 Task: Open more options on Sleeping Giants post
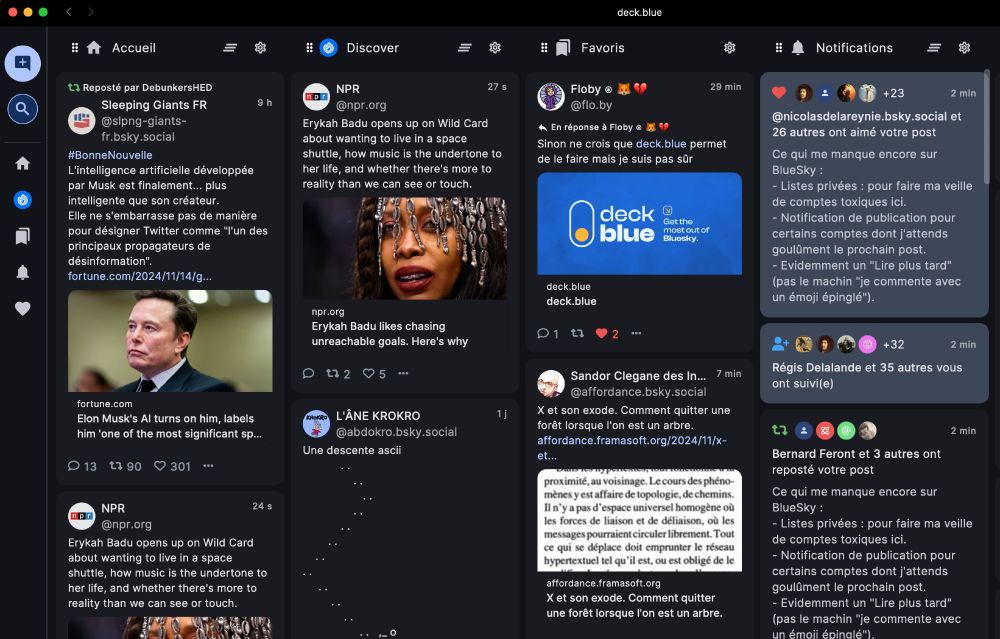pyautogui.click(x=209, y=466)
